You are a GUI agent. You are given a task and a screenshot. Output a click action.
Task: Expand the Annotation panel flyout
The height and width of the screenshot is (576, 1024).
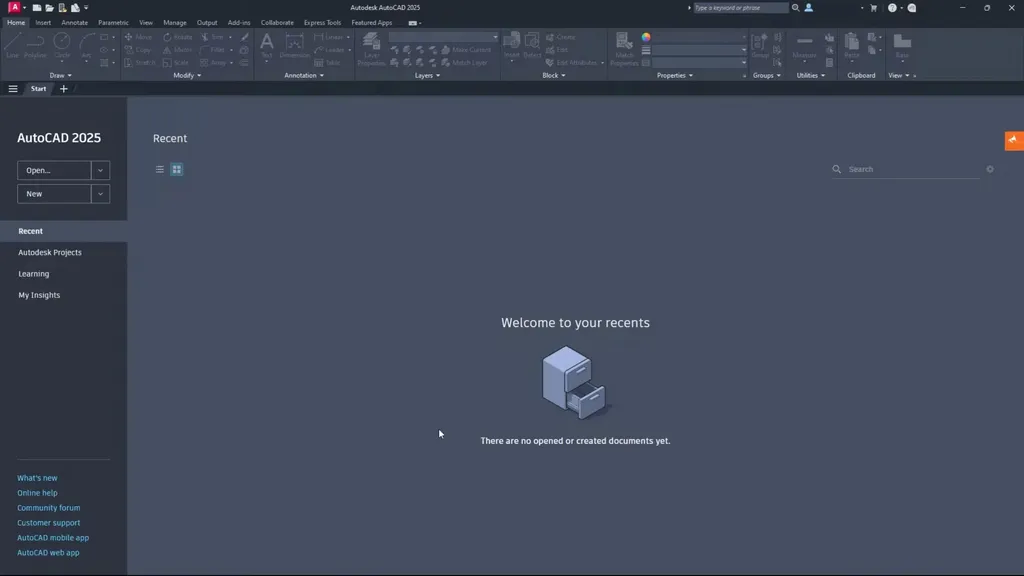tap(304, 75)
